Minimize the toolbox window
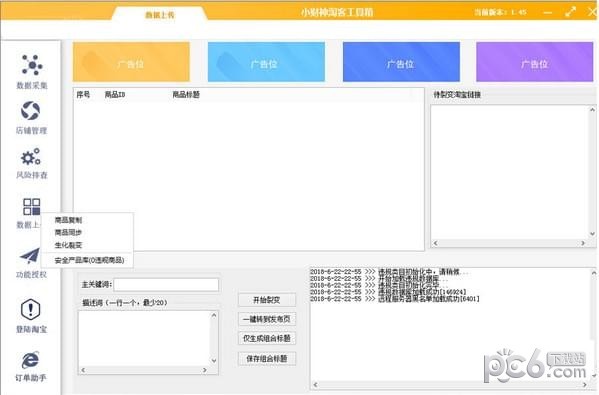 548,13
